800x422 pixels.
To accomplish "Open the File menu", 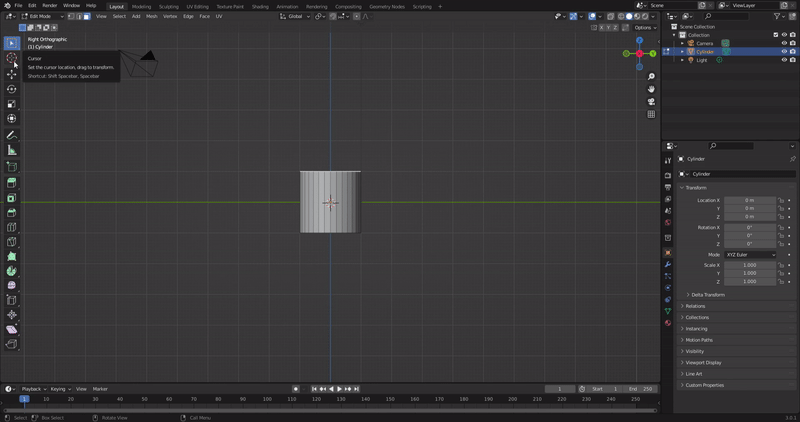I will (18, 5).
